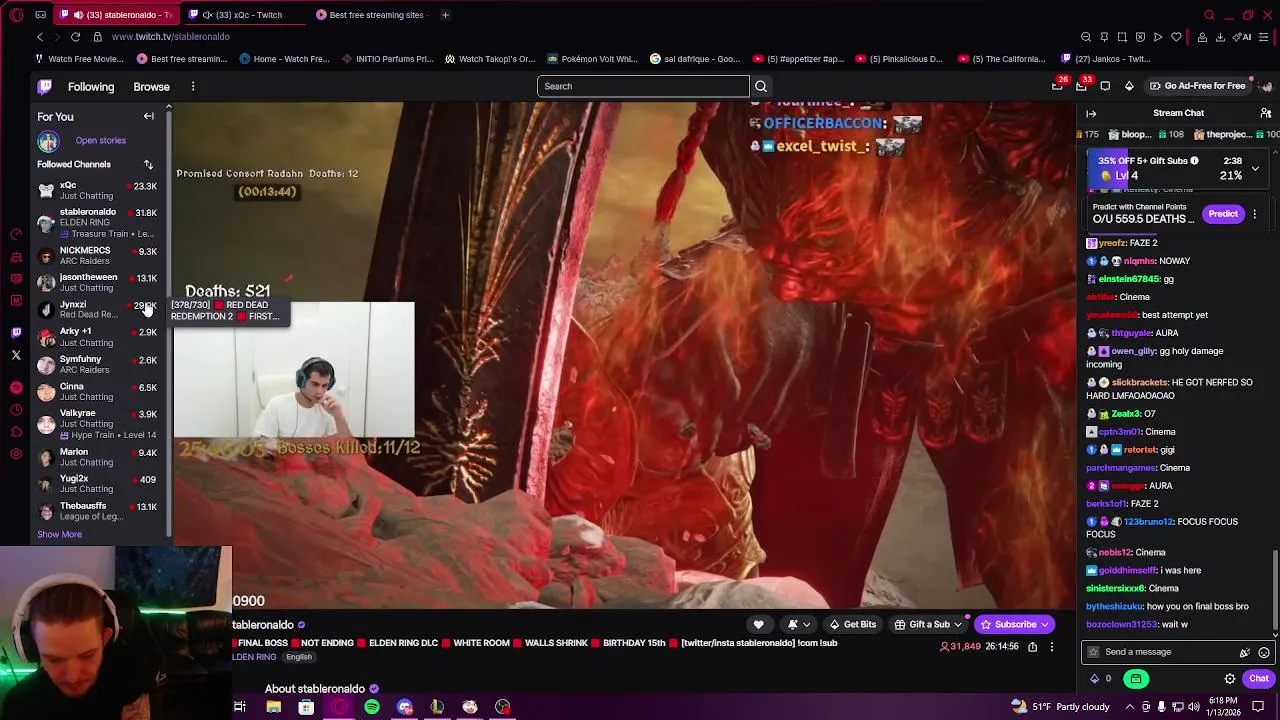Image resolution: width=1280 pixels, height=720 pixels.
Task: Open the stream's three-dot options menu
Action: pyautogui.click(x=1051, y=647)
